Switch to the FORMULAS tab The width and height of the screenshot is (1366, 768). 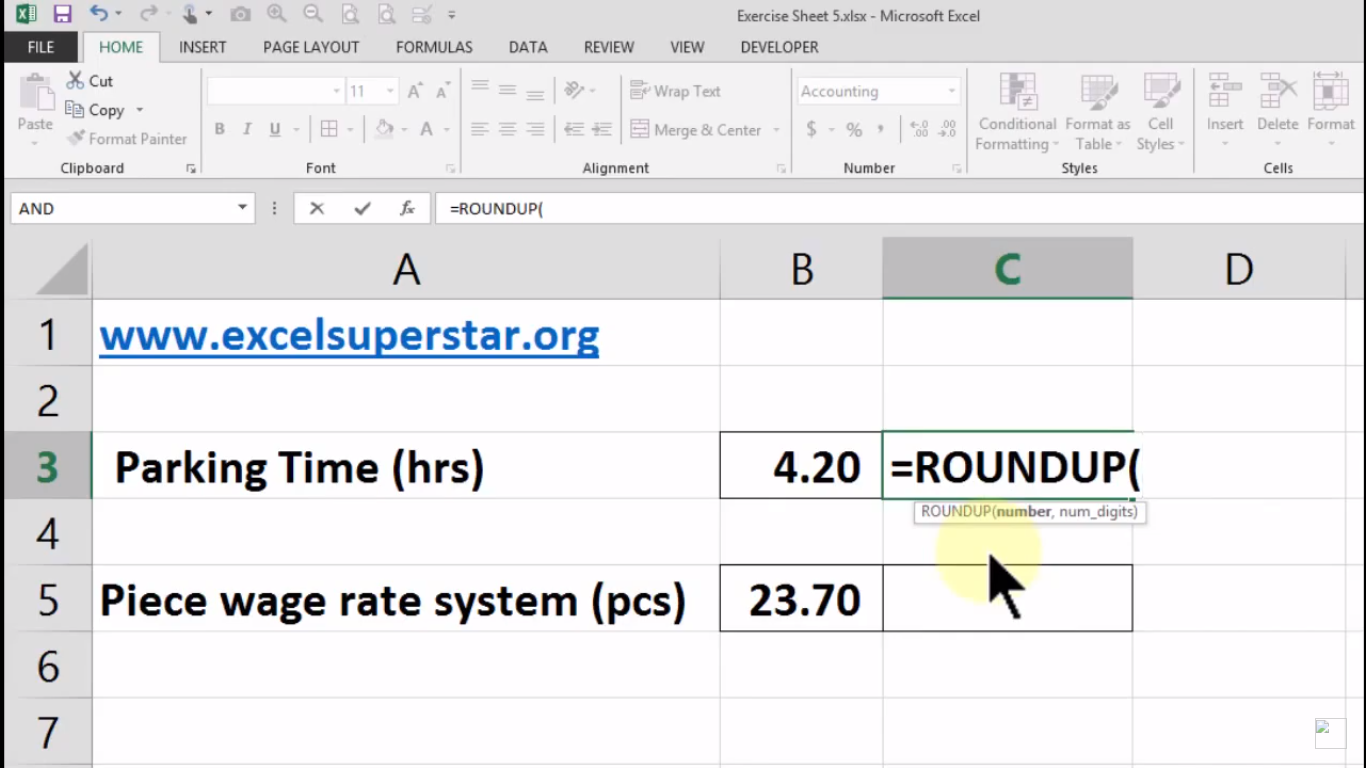[434, 47]
